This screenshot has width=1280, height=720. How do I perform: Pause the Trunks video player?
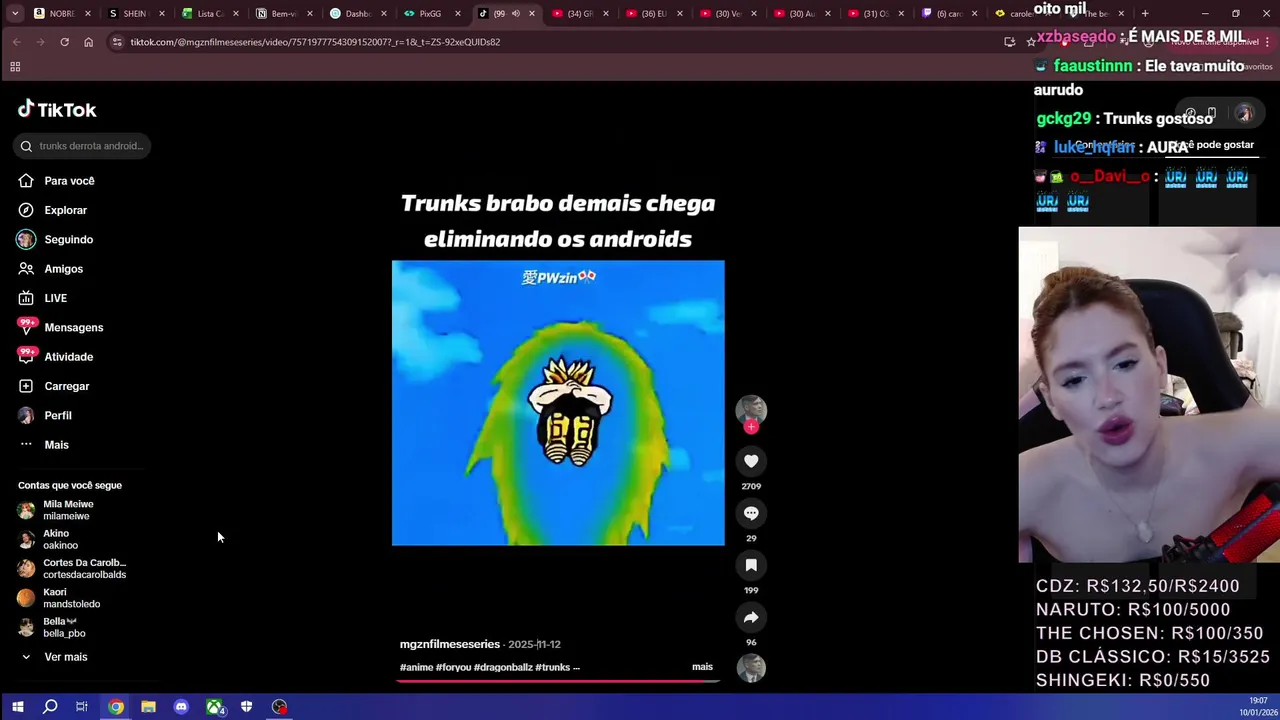pyautogui.click(x=558, y=403)
